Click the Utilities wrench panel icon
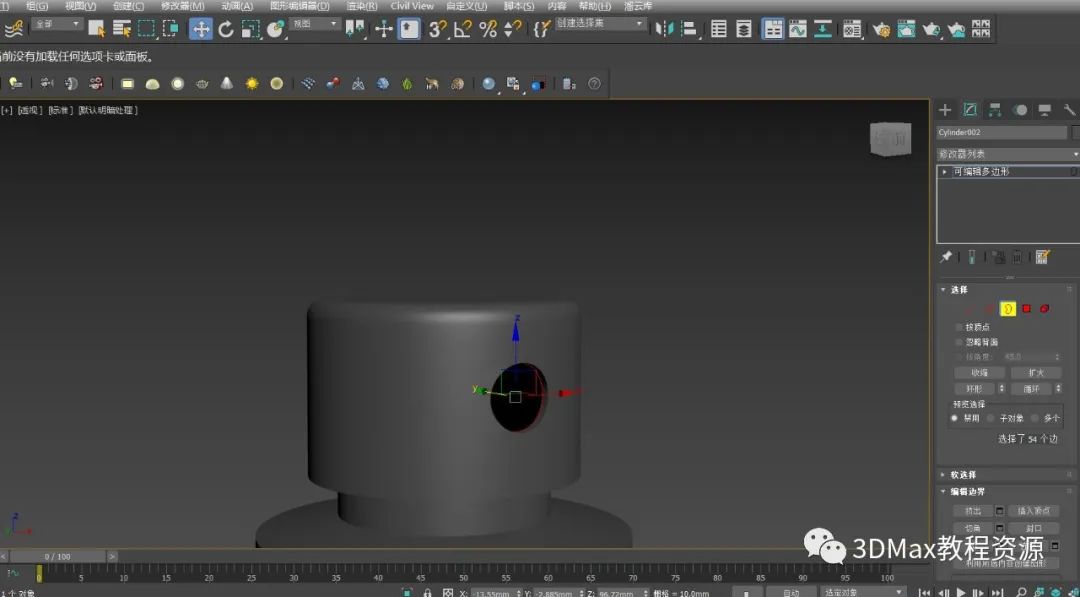Image resolution: width=1080 pixels, height=597 pixels. tap(1069, 110)
